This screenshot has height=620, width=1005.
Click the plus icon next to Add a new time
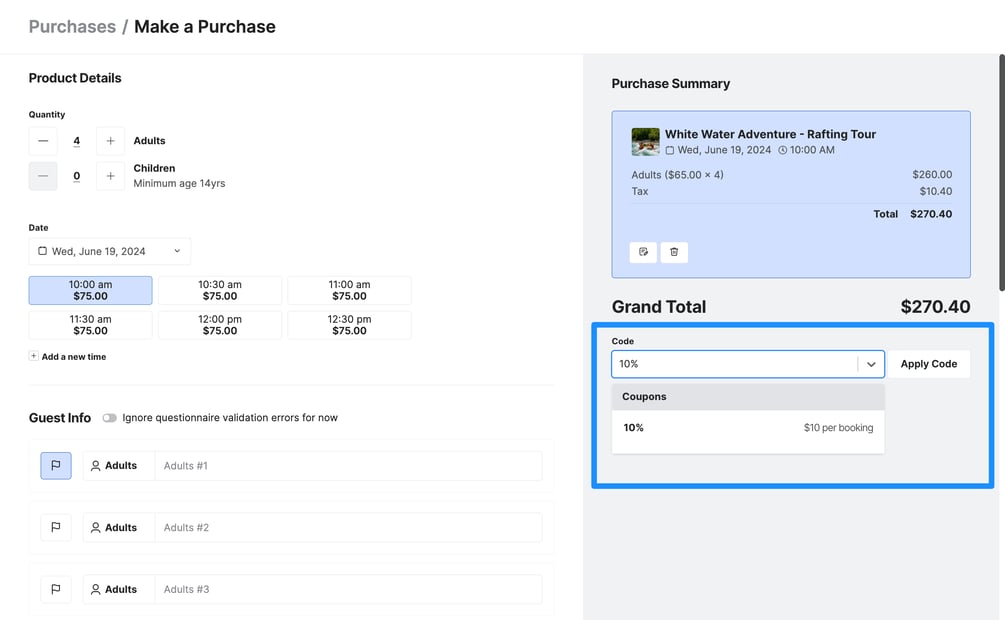[x=31, y=356]
